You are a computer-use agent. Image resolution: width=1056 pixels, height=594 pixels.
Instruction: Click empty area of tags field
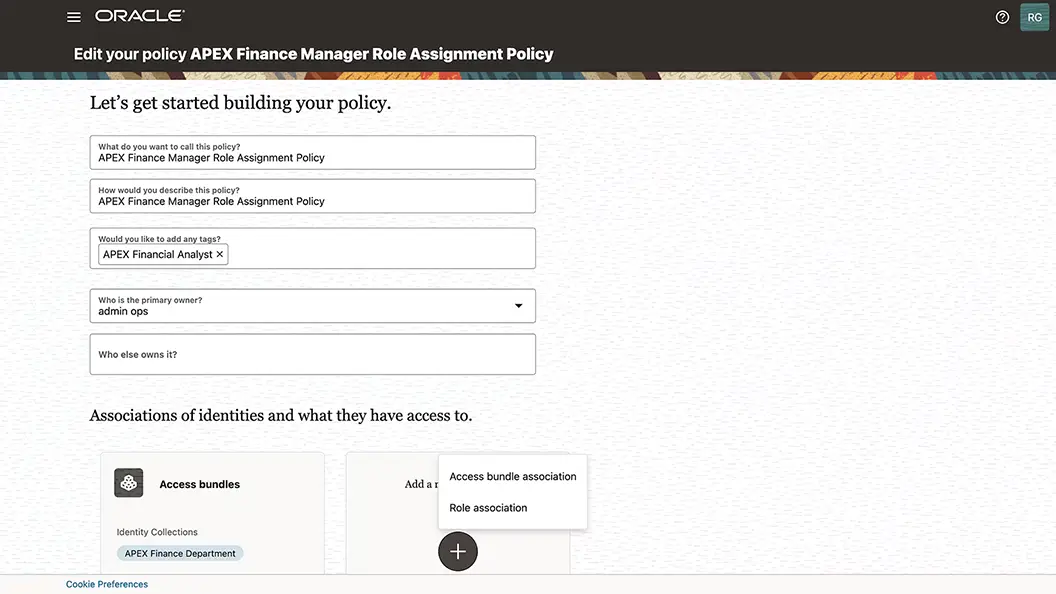point(381,254)
